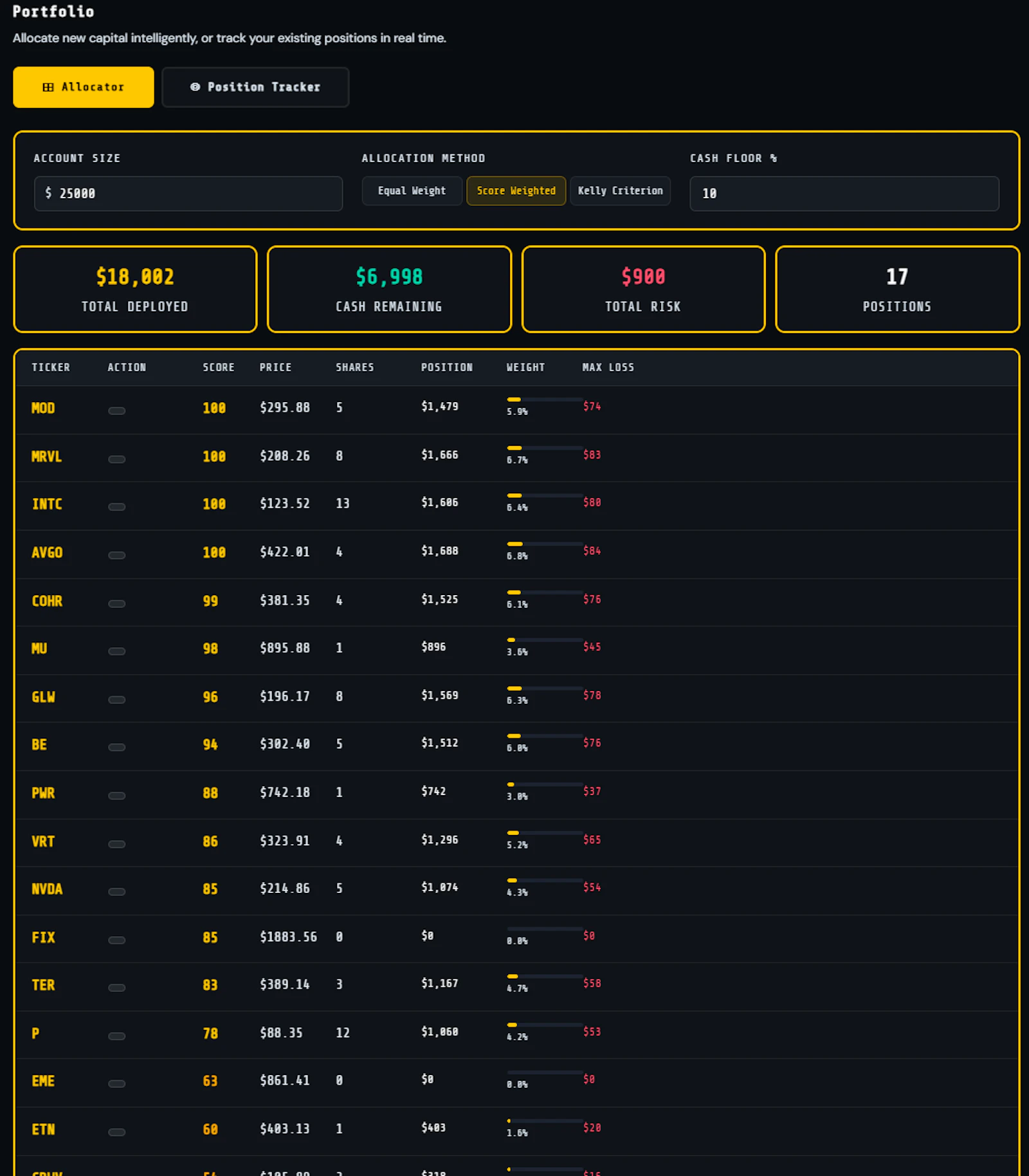Click the action pill in the INTC row
Screen dimensions: 1029x1176
(116, 506)
